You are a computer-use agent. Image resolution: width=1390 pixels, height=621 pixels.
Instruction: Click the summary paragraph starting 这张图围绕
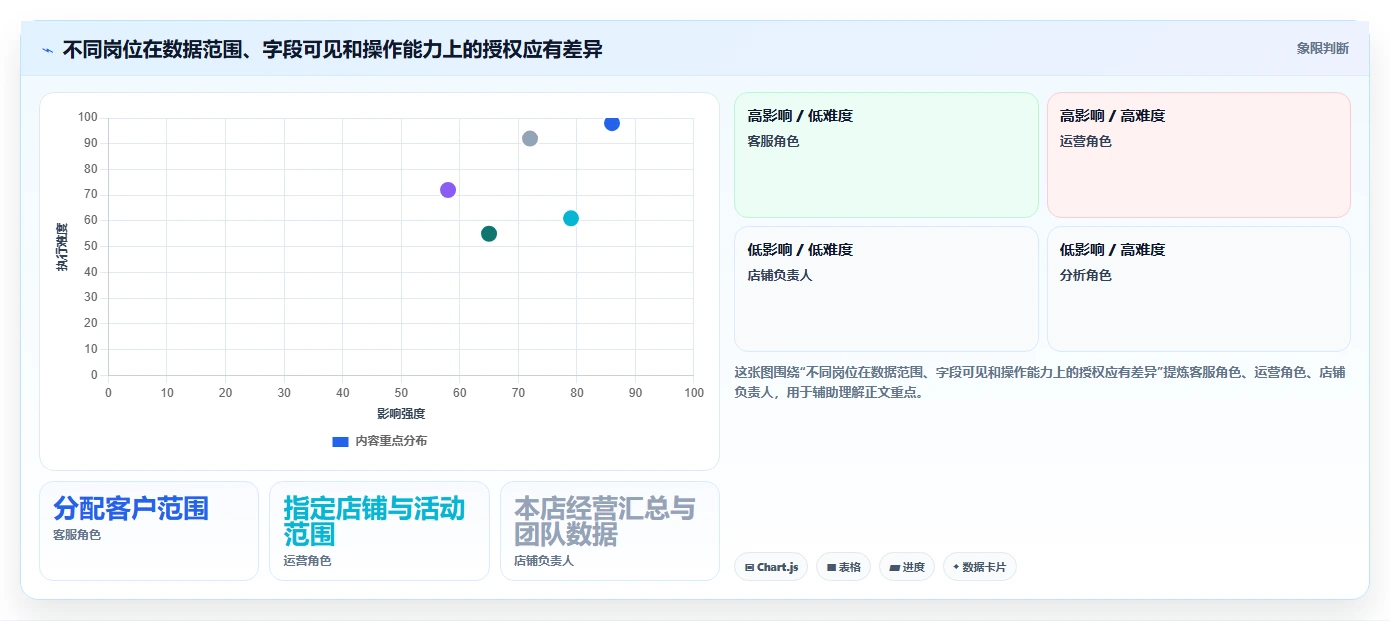click(1040, 382)
